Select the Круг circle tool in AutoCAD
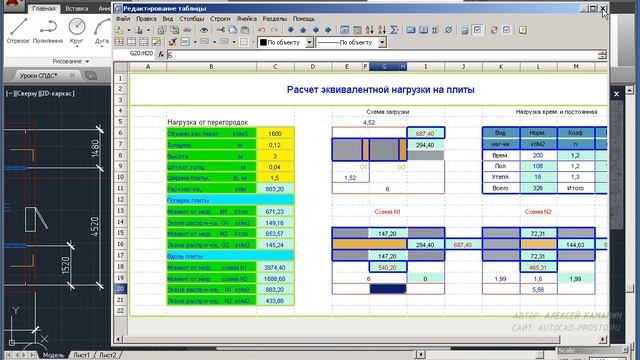 tap(76, 31)
